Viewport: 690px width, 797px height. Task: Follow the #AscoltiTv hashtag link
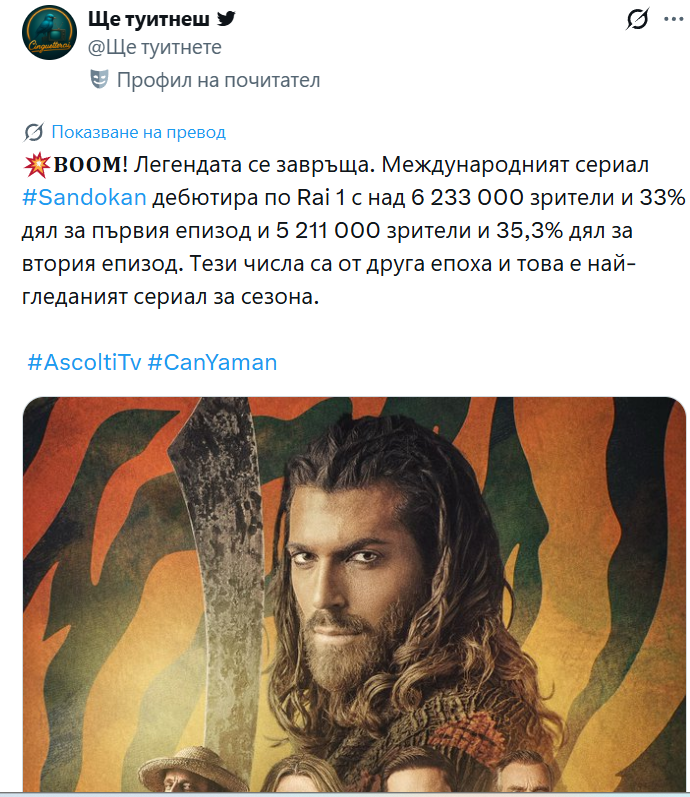pos(83,362)
